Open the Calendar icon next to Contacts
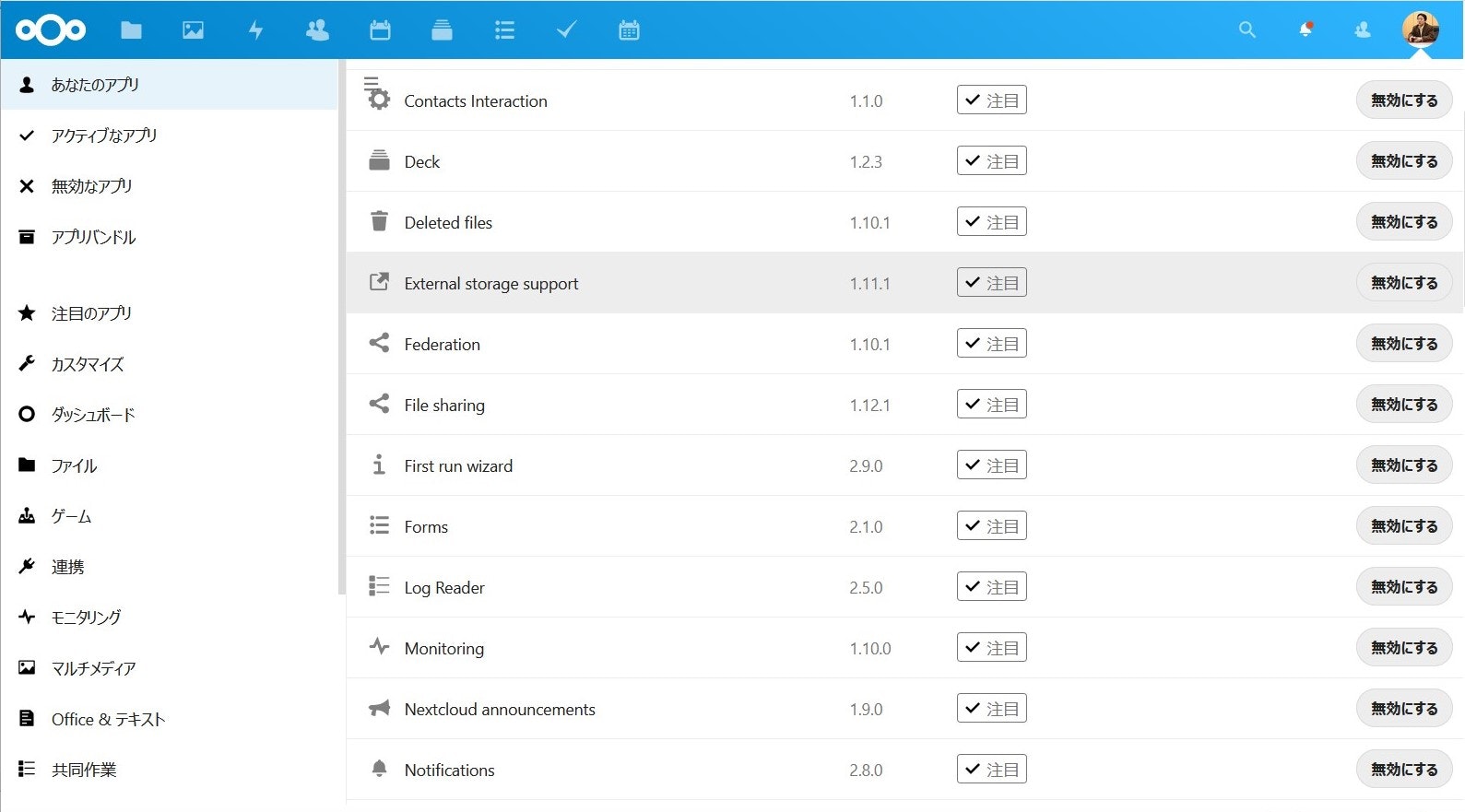The width and height of the screenshot is (1465, 812). point(380,30)
